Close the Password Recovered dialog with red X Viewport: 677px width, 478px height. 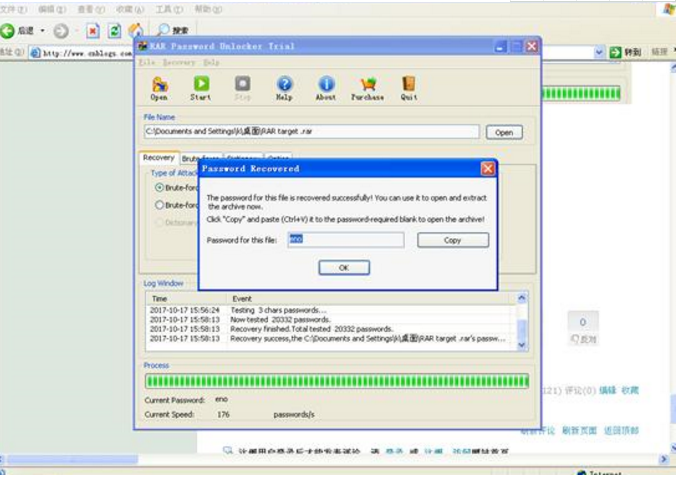487,168
